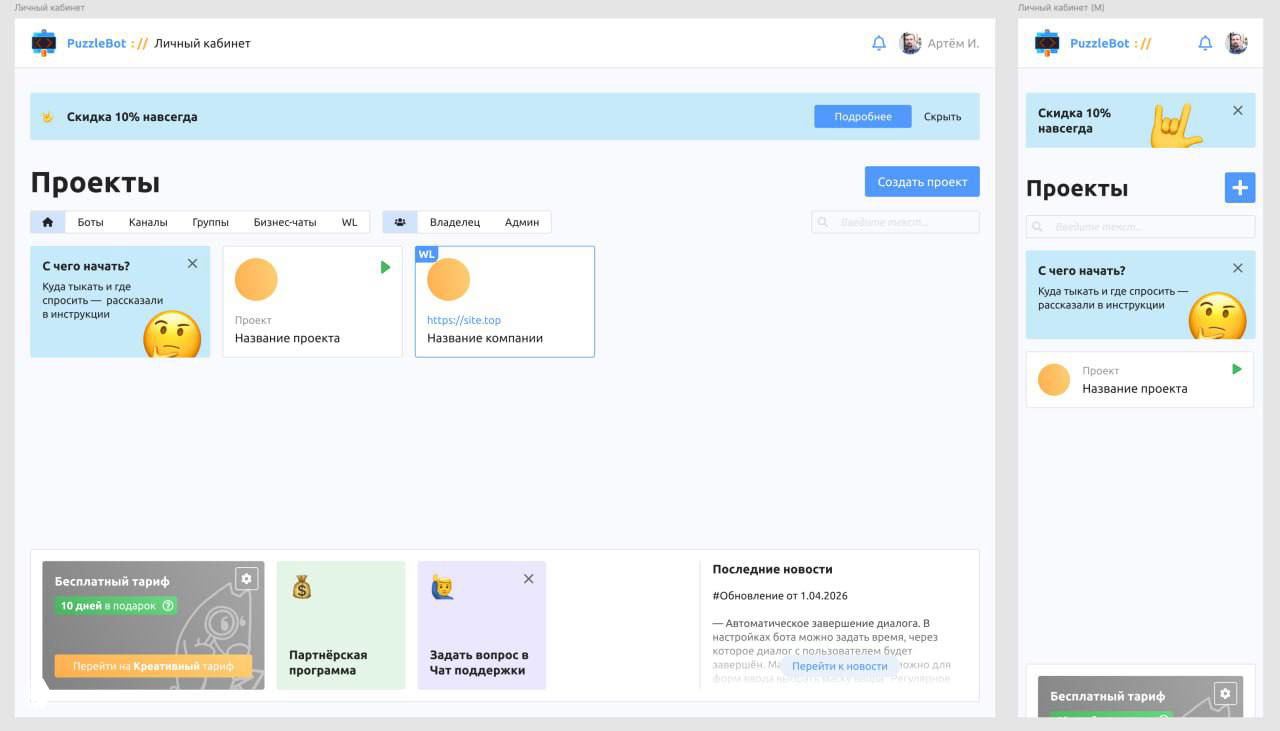The image size is (1280, 731).
Task: Open notifications via the bell icon
Action: click(x=878, y=43)
